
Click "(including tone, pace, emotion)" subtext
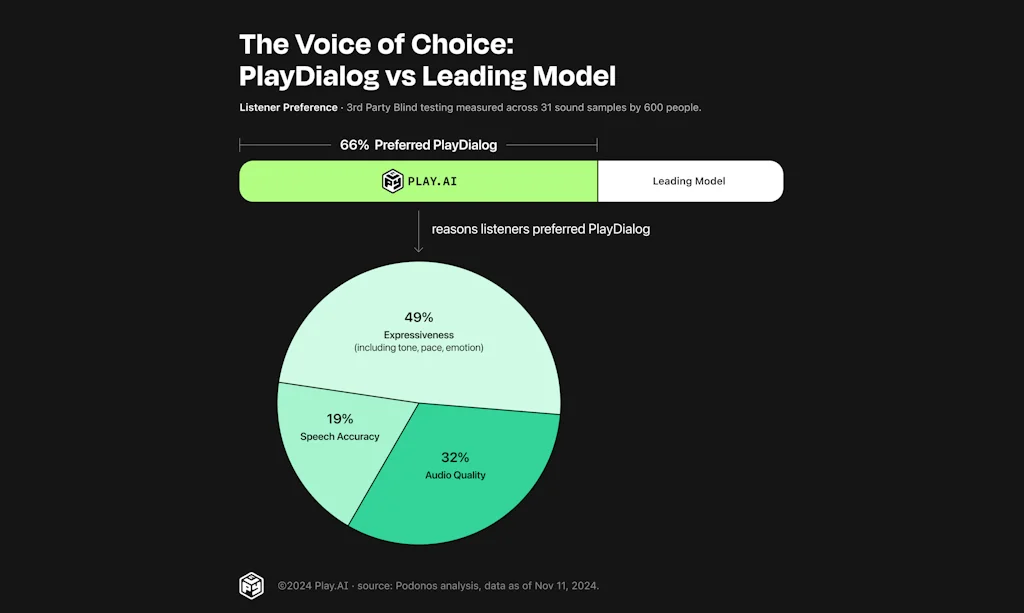(x=419, y=347)
